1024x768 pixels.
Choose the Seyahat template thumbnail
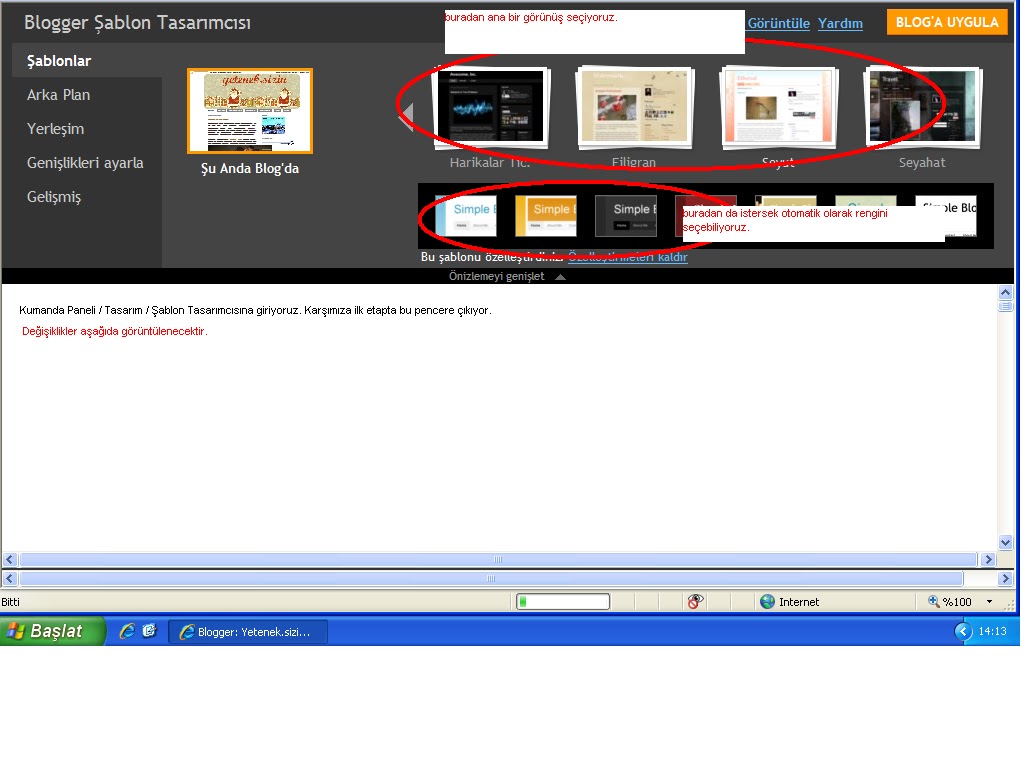click(922, 106)
